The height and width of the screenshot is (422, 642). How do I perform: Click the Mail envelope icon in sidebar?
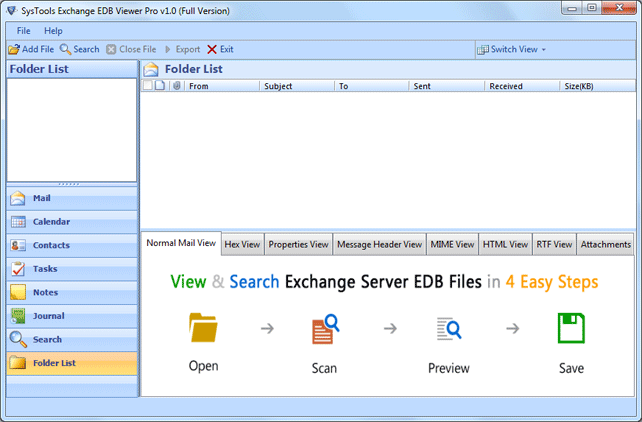tap(18, 198)
